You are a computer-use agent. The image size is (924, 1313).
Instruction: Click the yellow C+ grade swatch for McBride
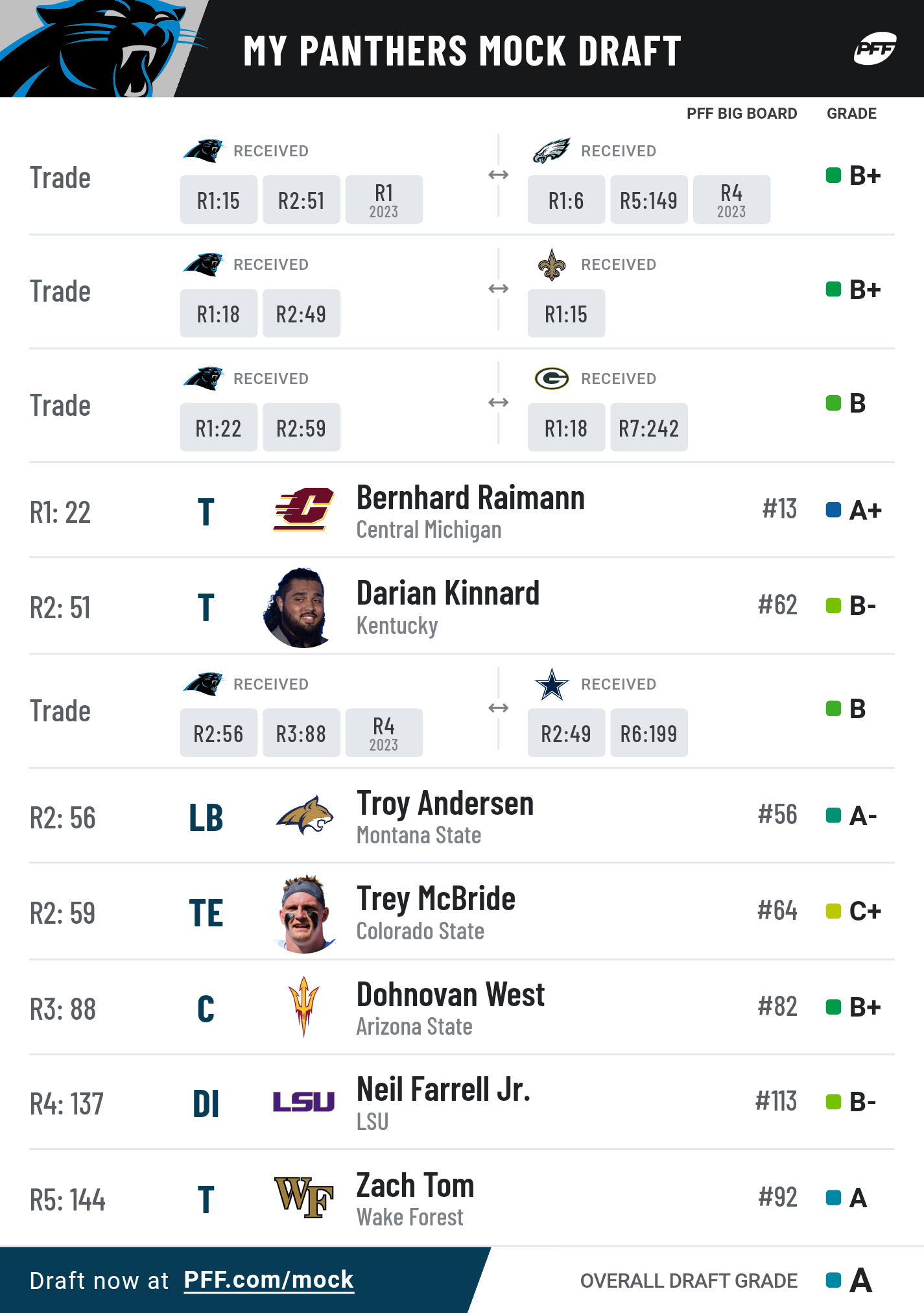pyautogui.click(x=833, y=911)
